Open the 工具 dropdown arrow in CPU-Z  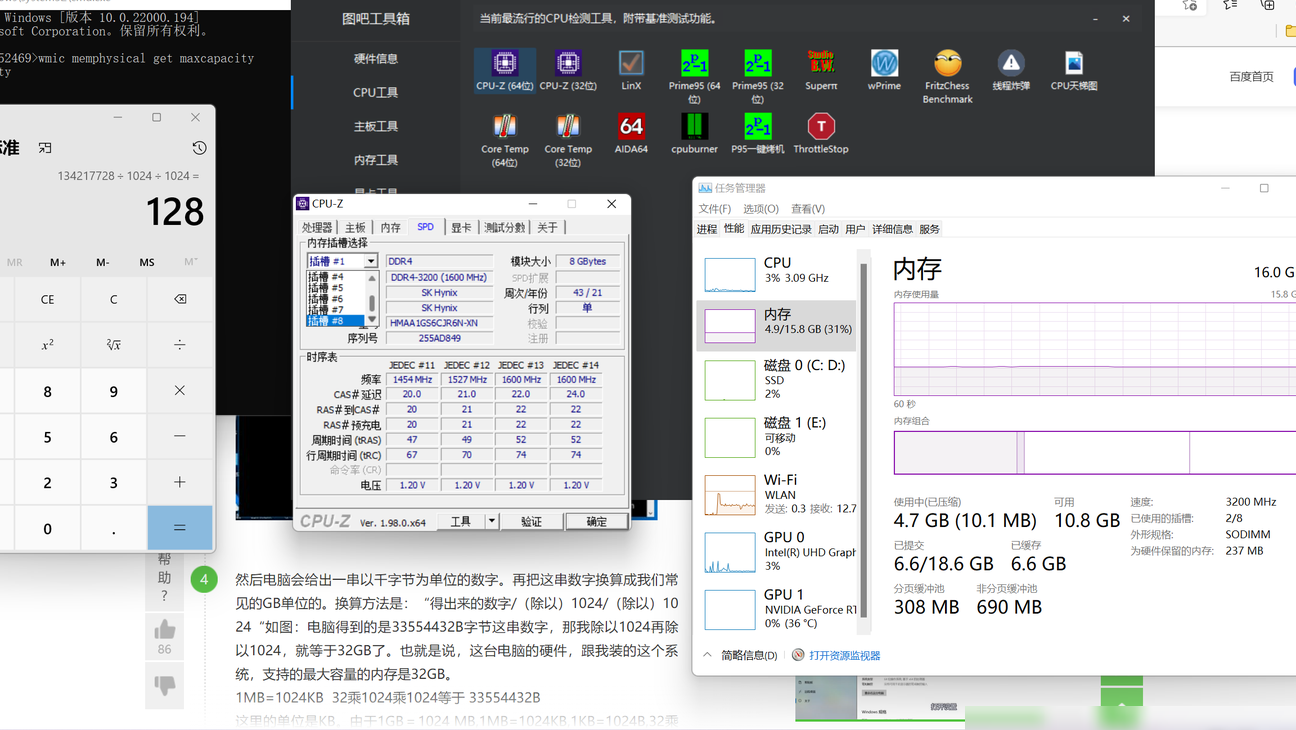(491, 521)
